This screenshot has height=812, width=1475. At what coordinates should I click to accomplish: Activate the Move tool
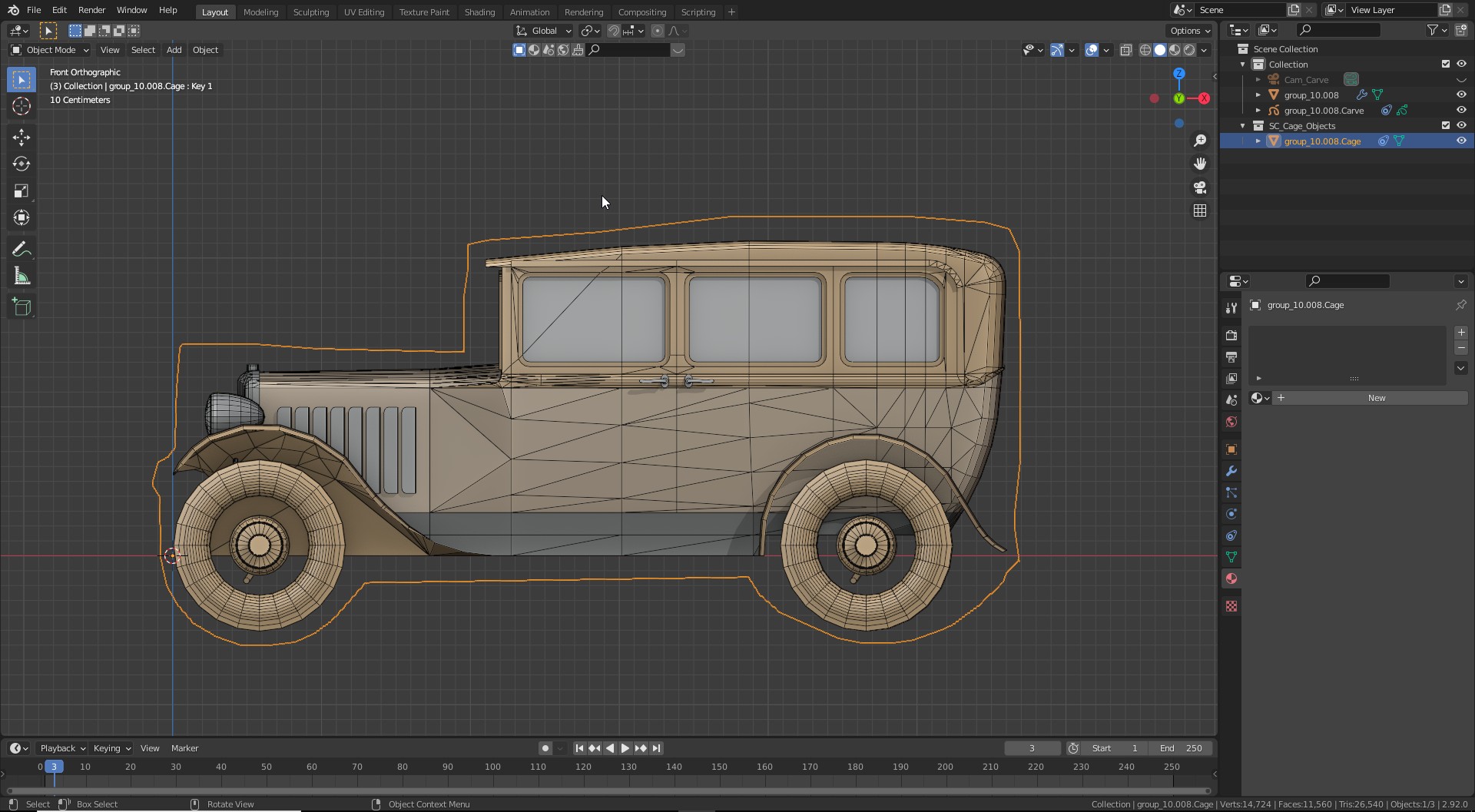pyautogui.click(x=22, y=138)
